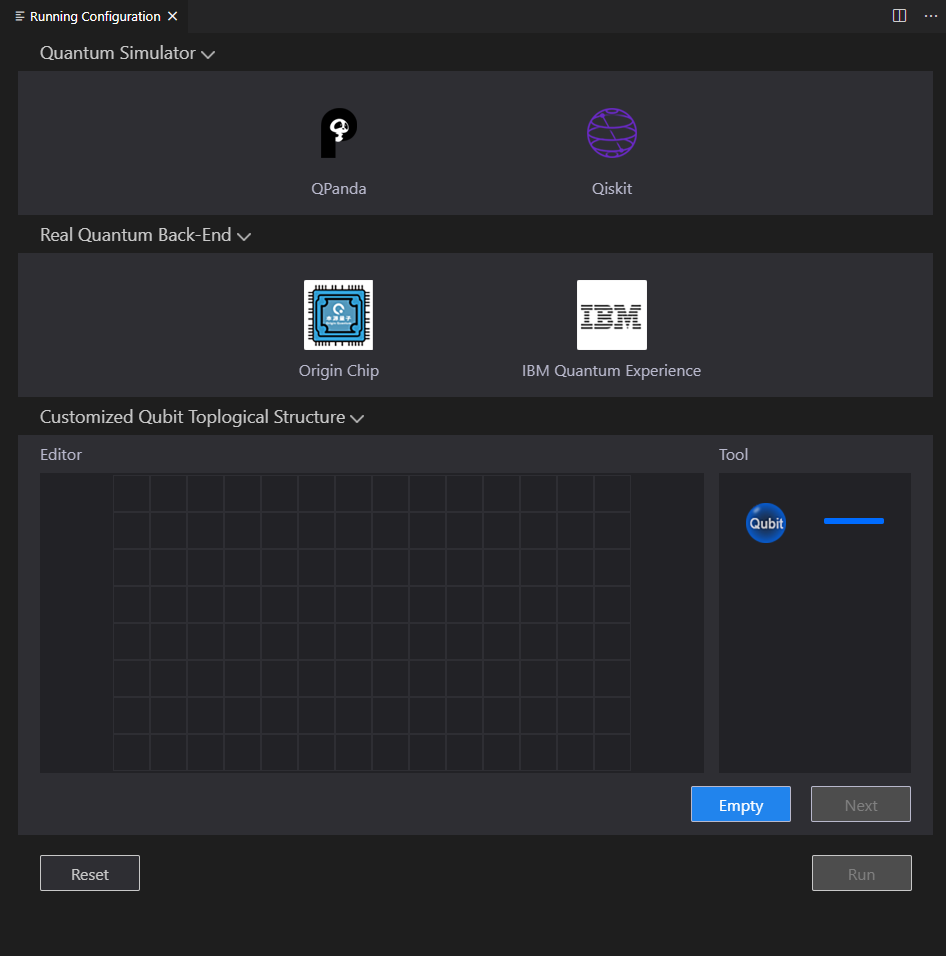Collapse the Quantum Simulator section
The width and height of the screenshot is (946, 956).
click(208, 54)
